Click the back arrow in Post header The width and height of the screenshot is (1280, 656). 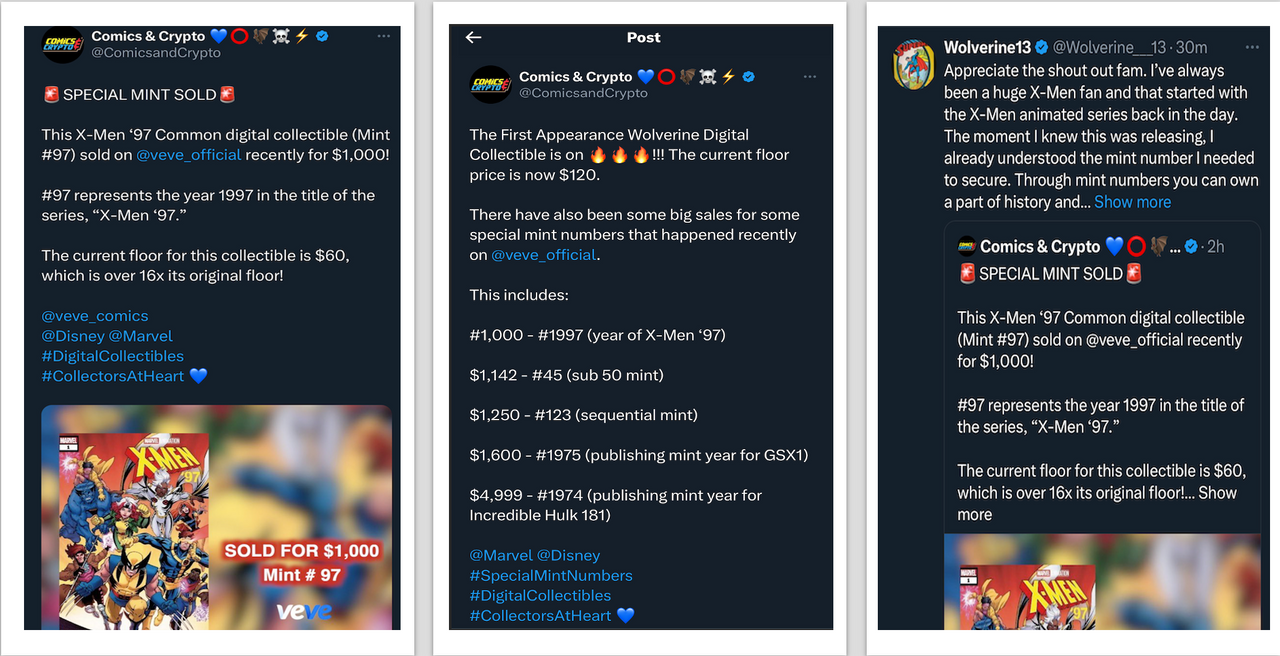coord(474,37)
